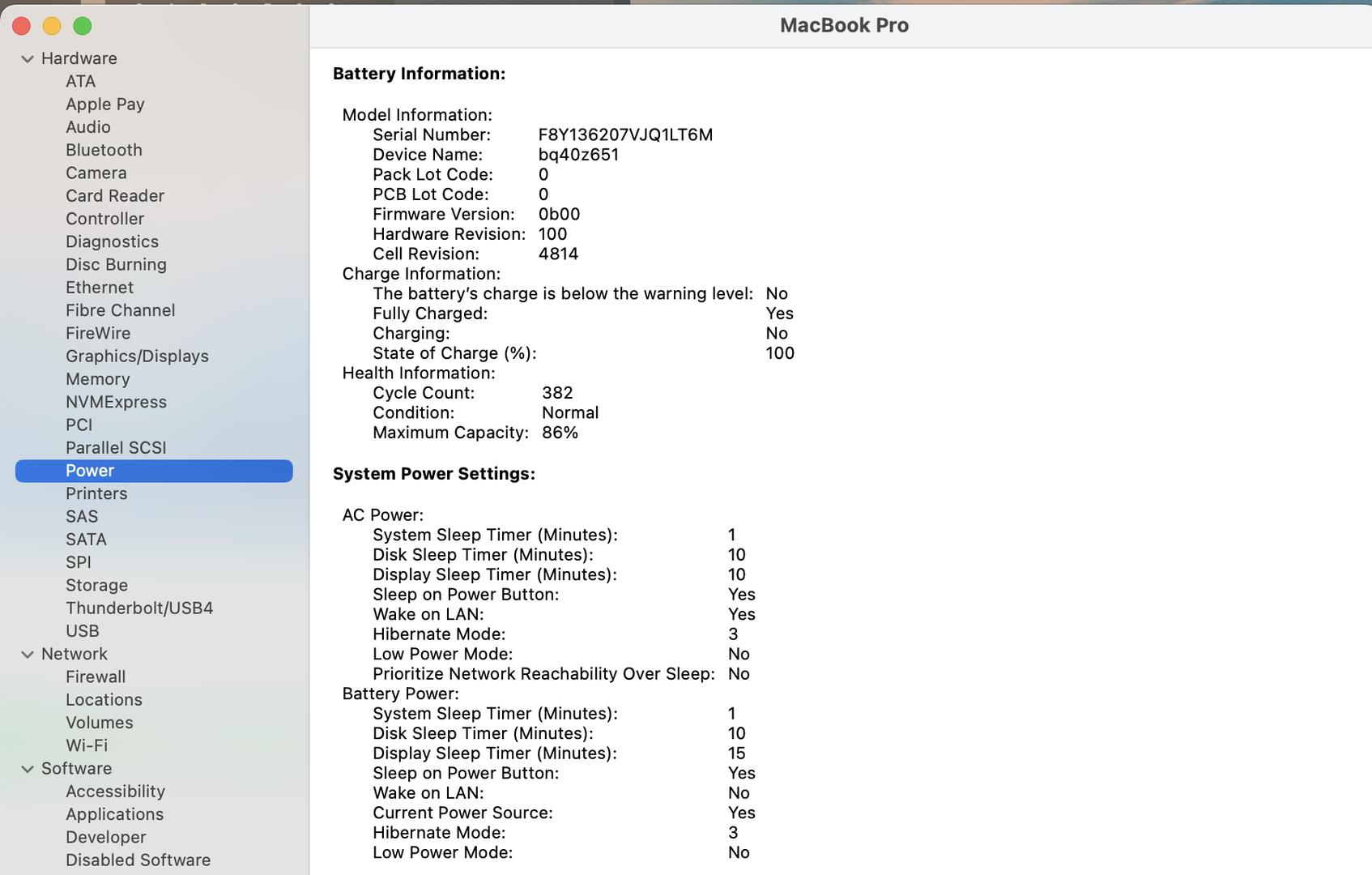Select Locations under Network
This screenshot has height=875, width=1372.
(x=104, y=699)
